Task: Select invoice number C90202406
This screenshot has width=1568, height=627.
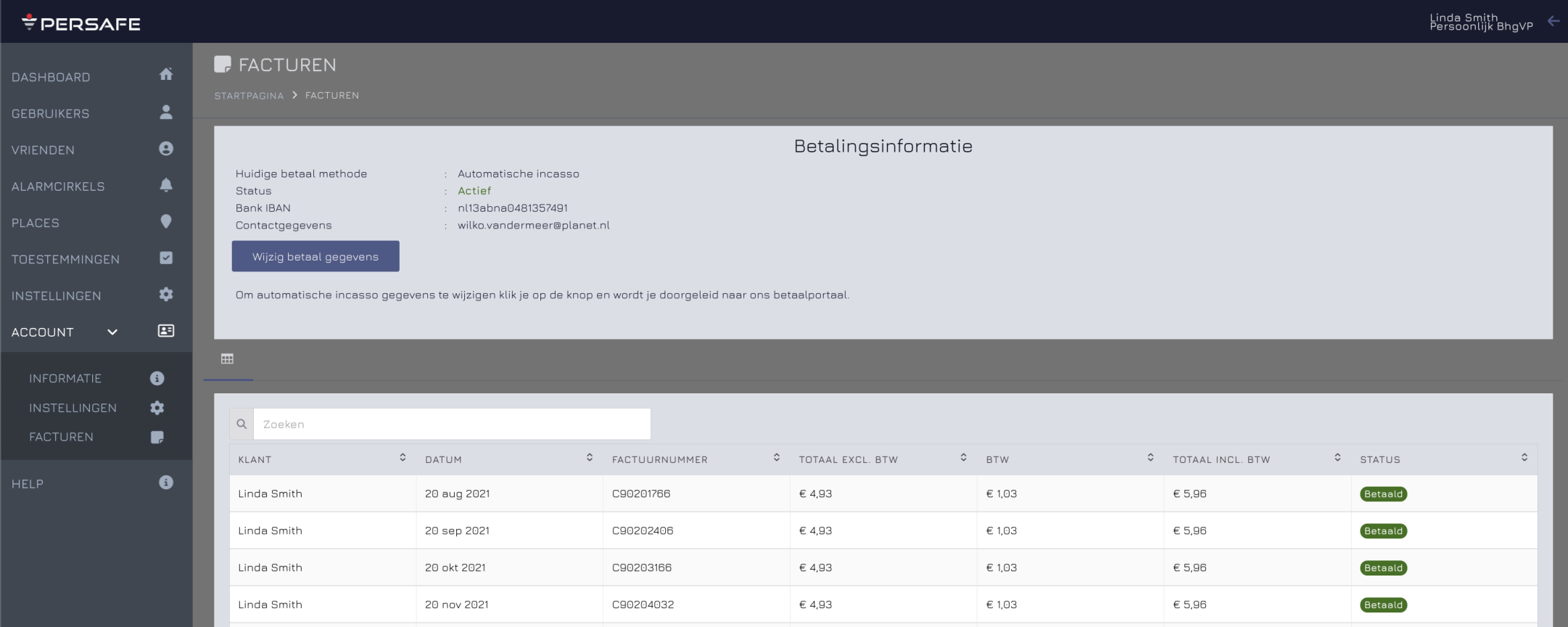Action: click(x=643, y=530)
